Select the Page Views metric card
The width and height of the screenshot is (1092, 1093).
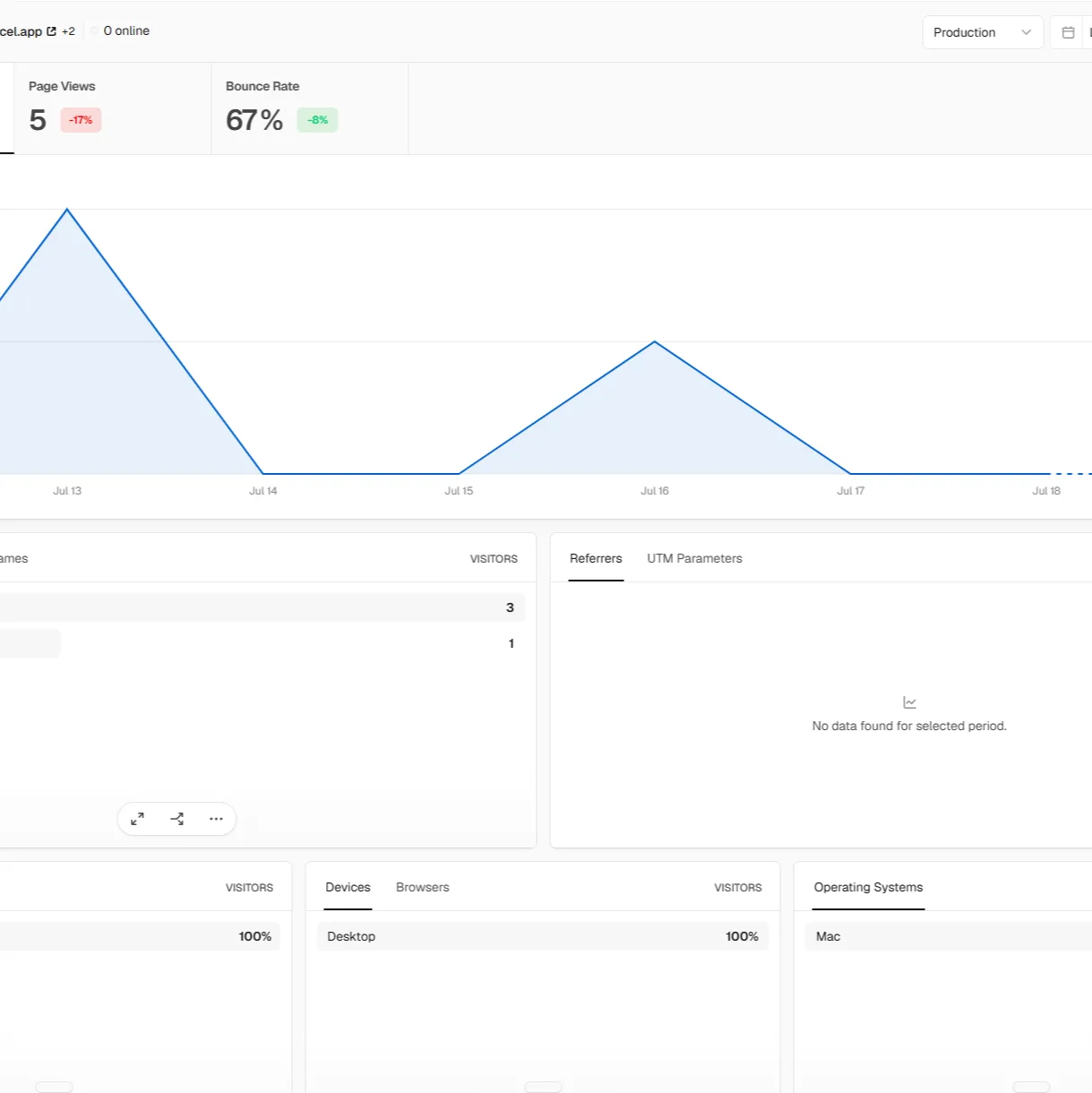pos(113,108)
